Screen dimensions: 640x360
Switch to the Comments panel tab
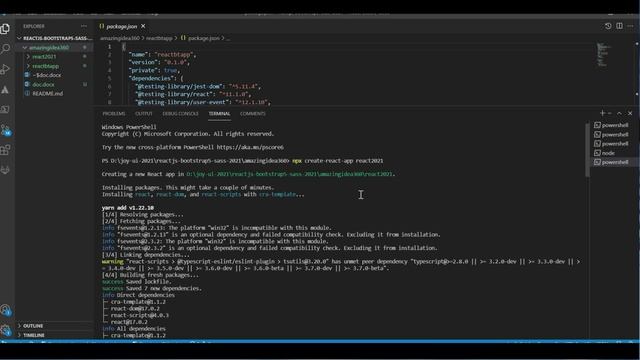coord(253,113)
